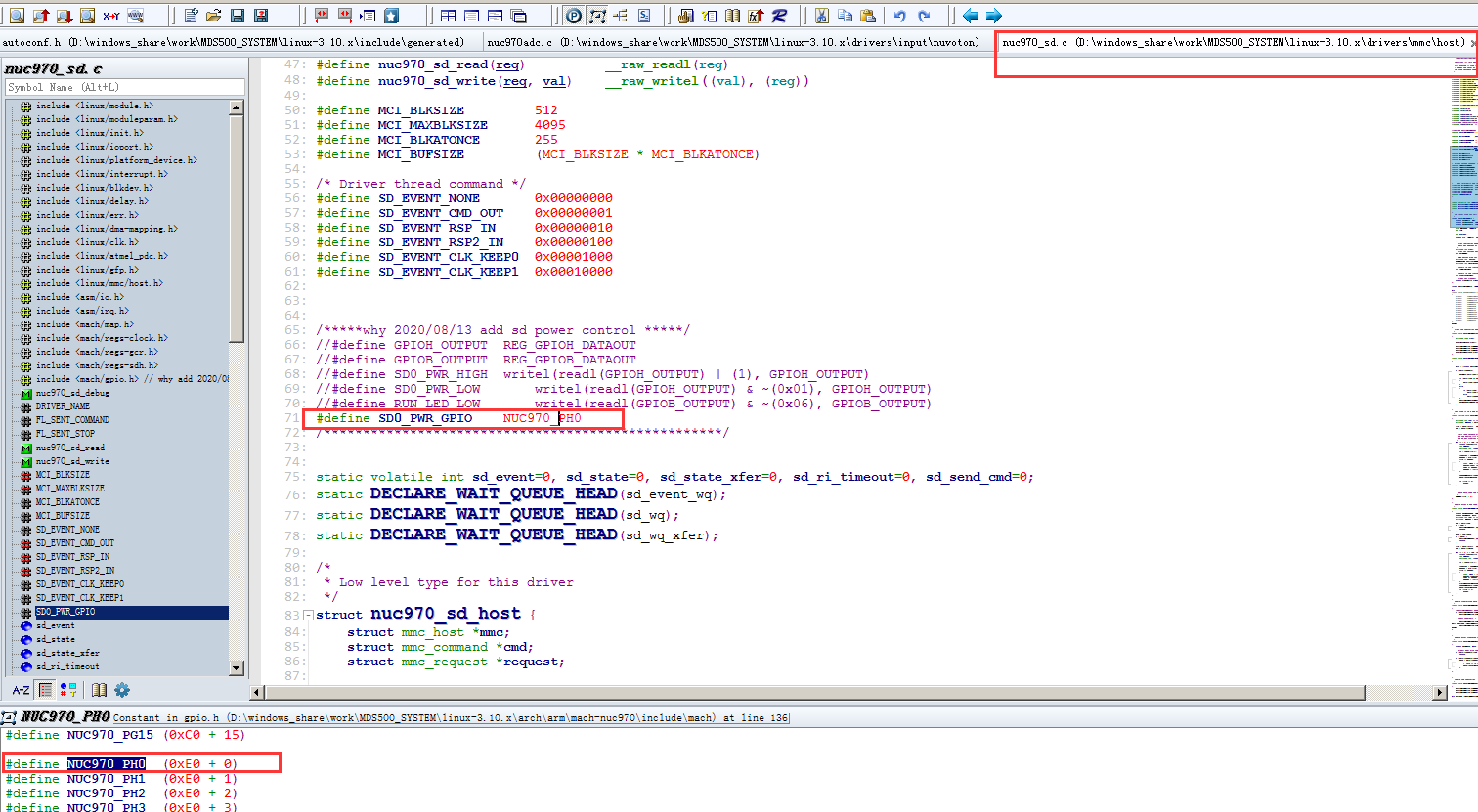Click the symbol type filter icon
This screenshot has width=1478, height=812.
pos(68,690)
